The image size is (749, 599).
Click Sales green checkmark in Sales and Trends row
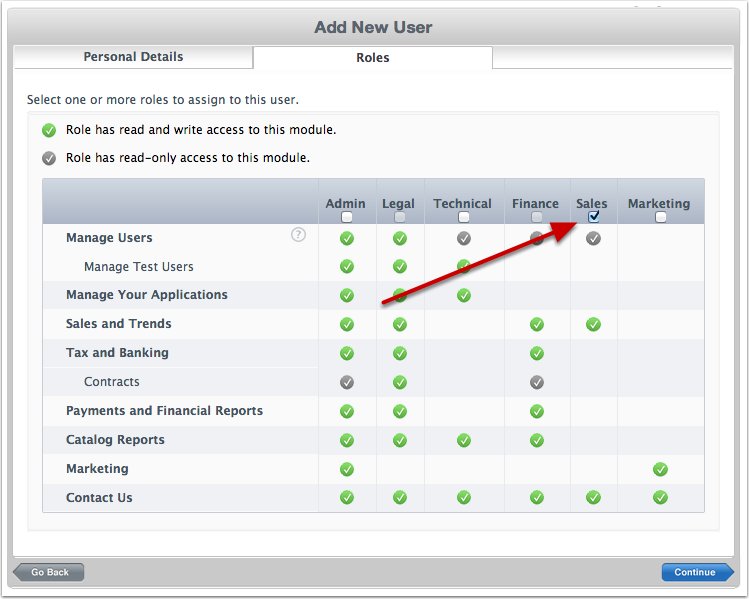click(x=593, y=324)
